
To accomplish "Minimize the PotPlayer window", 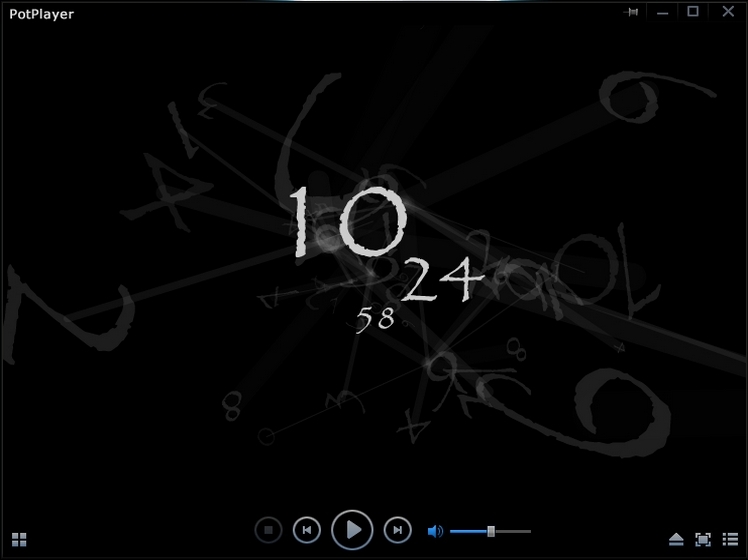I will coord(662,12).
